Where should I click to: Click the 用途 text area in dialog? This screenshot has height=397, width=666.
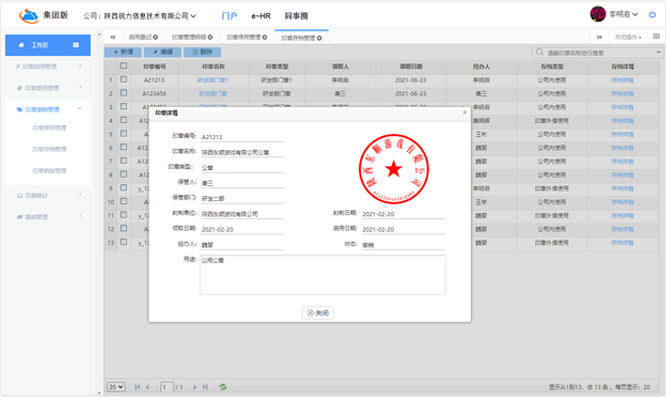click(x=323, y=275)
